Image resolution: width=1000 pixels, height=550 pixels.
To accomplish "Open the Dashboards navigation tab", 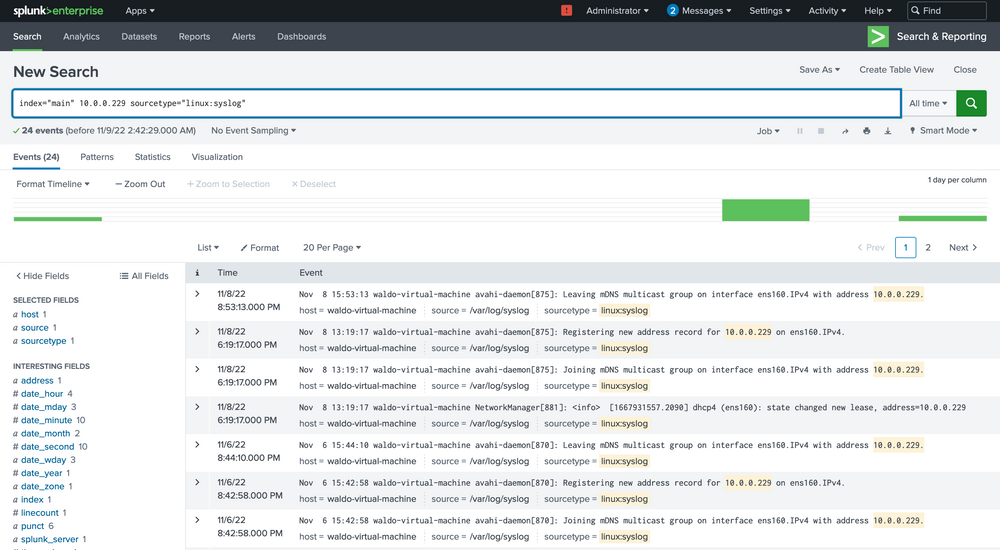I will (301, 37).
